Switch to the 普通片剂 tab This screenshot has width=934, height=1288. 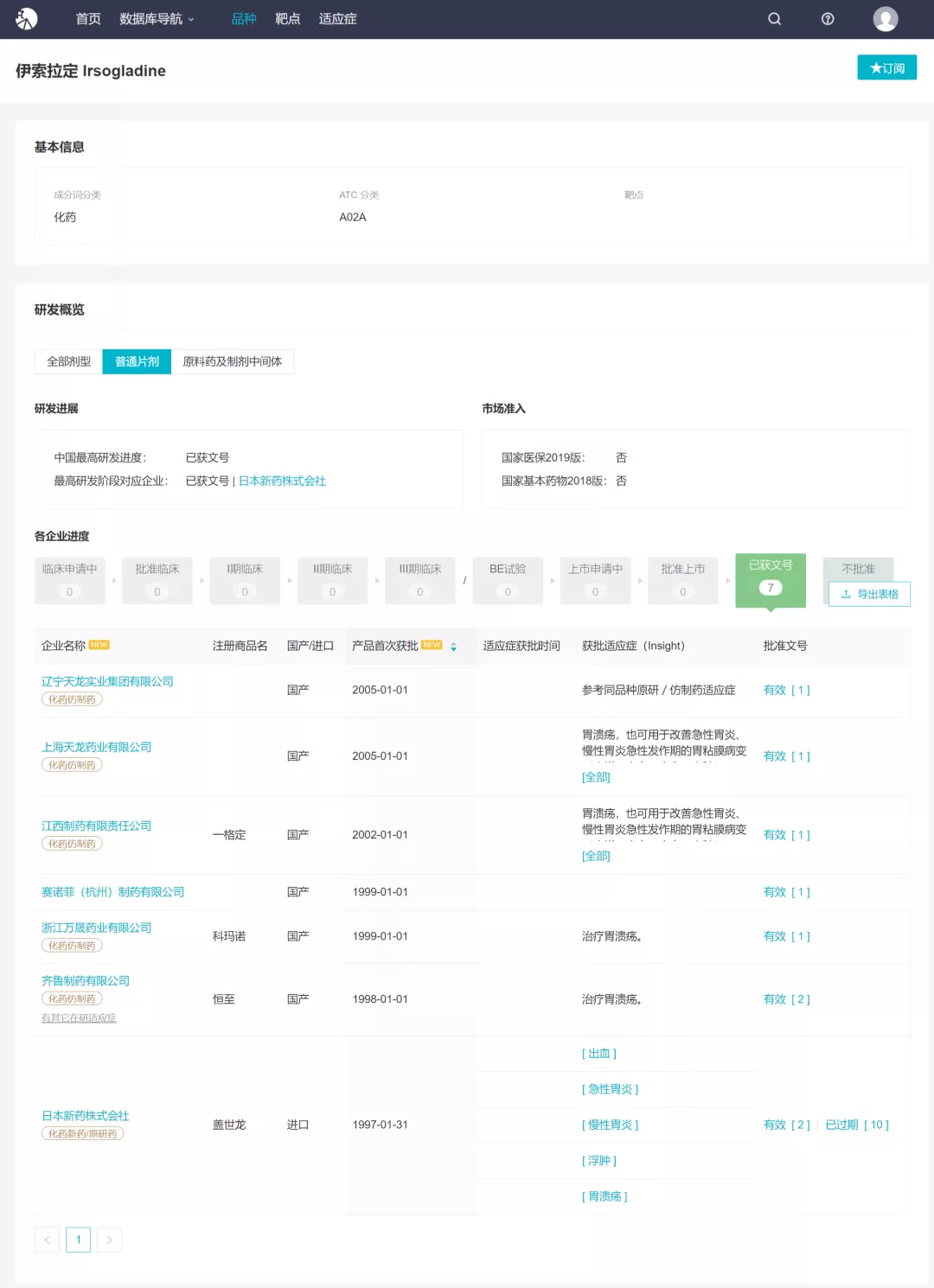[x=137, y=361]
